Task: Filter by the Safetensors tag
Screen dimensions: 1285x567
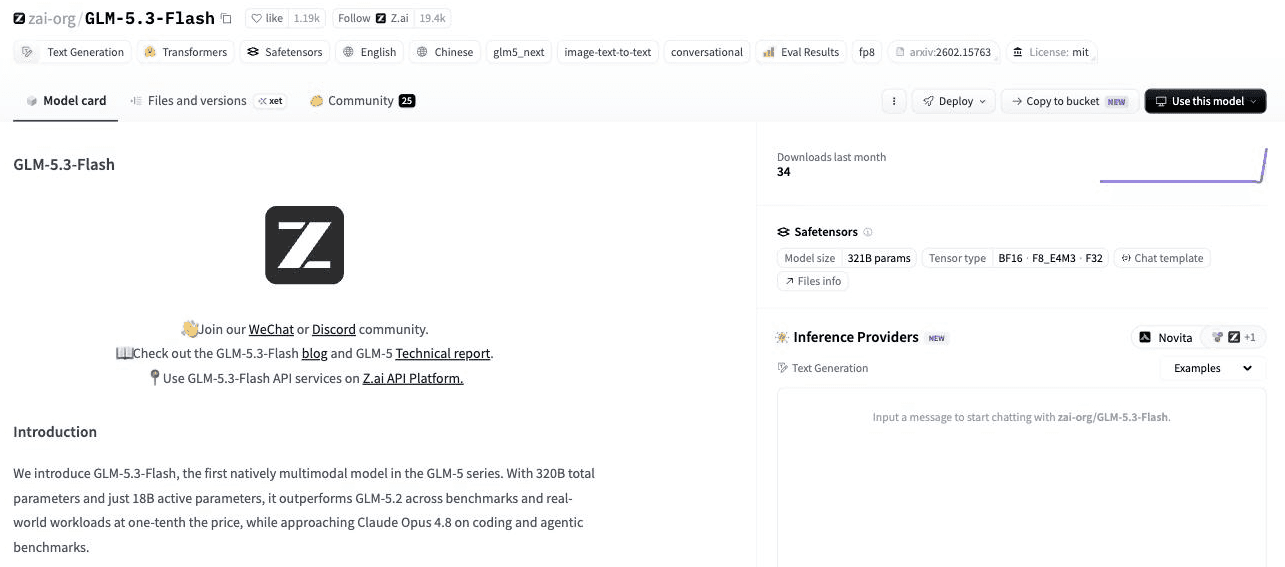Action: [283, 52]
